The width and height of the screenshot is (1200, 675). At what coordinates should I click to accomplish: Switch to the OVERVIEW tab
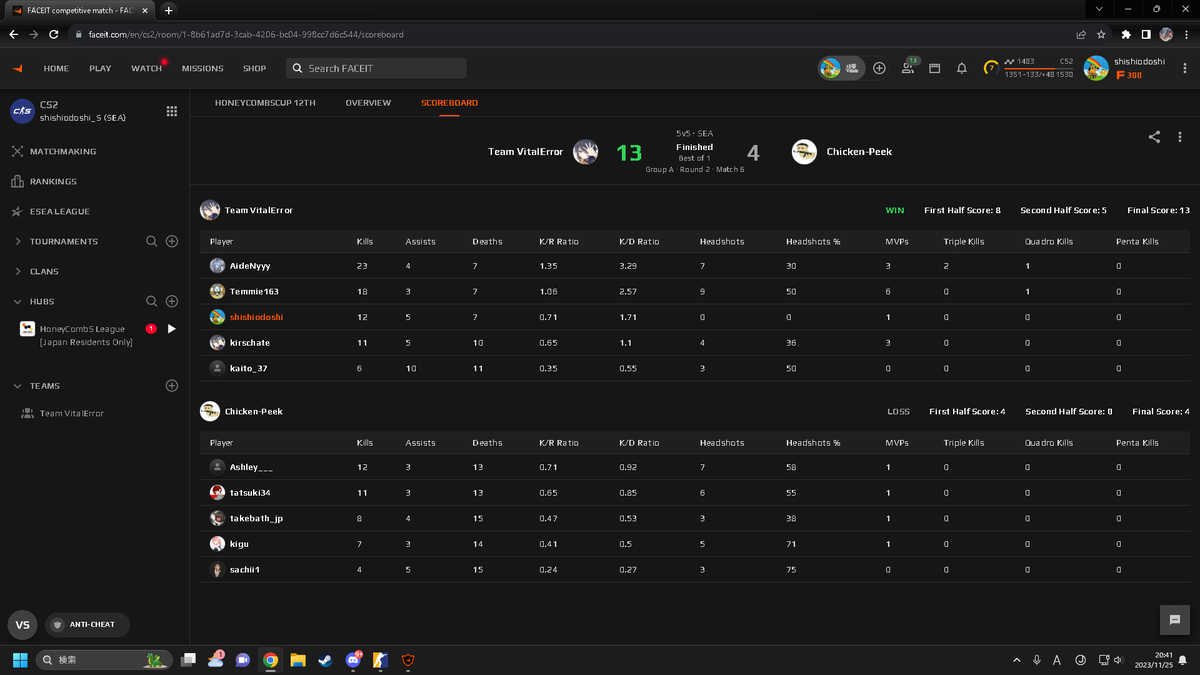[x=368, y=102]
